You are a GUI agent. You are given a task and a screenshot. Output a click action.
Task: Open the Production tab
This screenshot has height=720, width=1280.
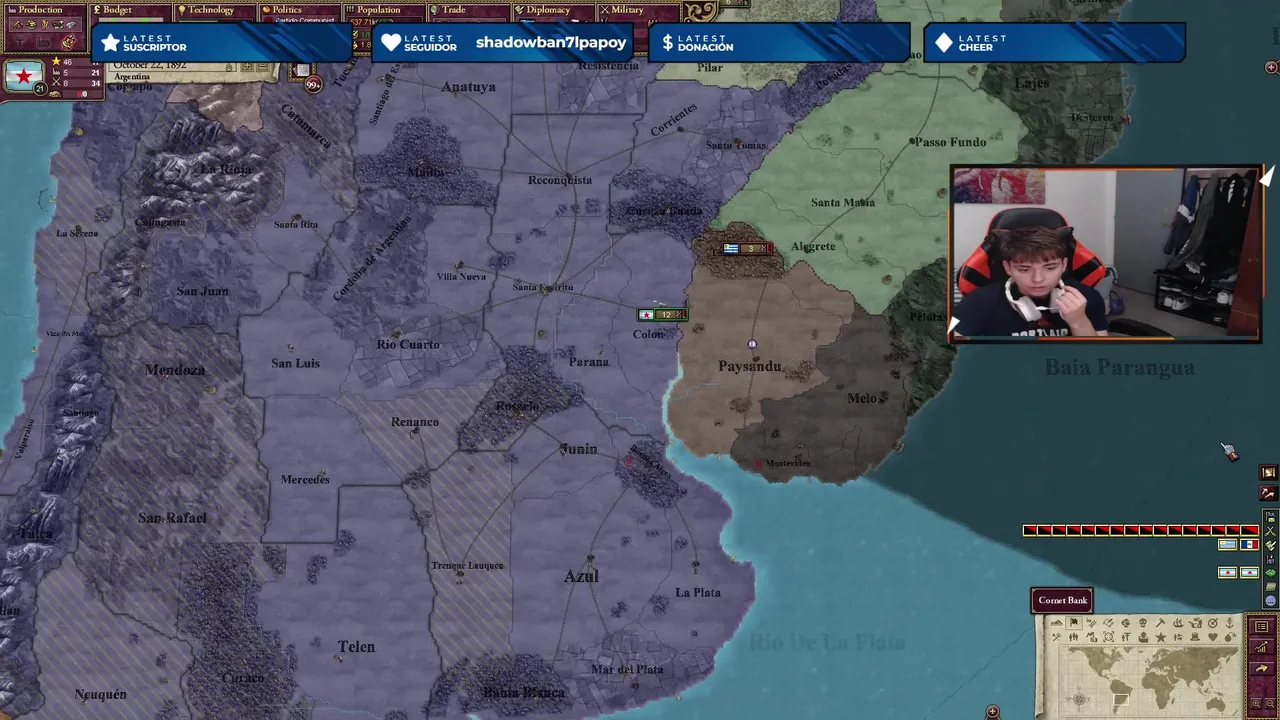(x=40, y=10)
